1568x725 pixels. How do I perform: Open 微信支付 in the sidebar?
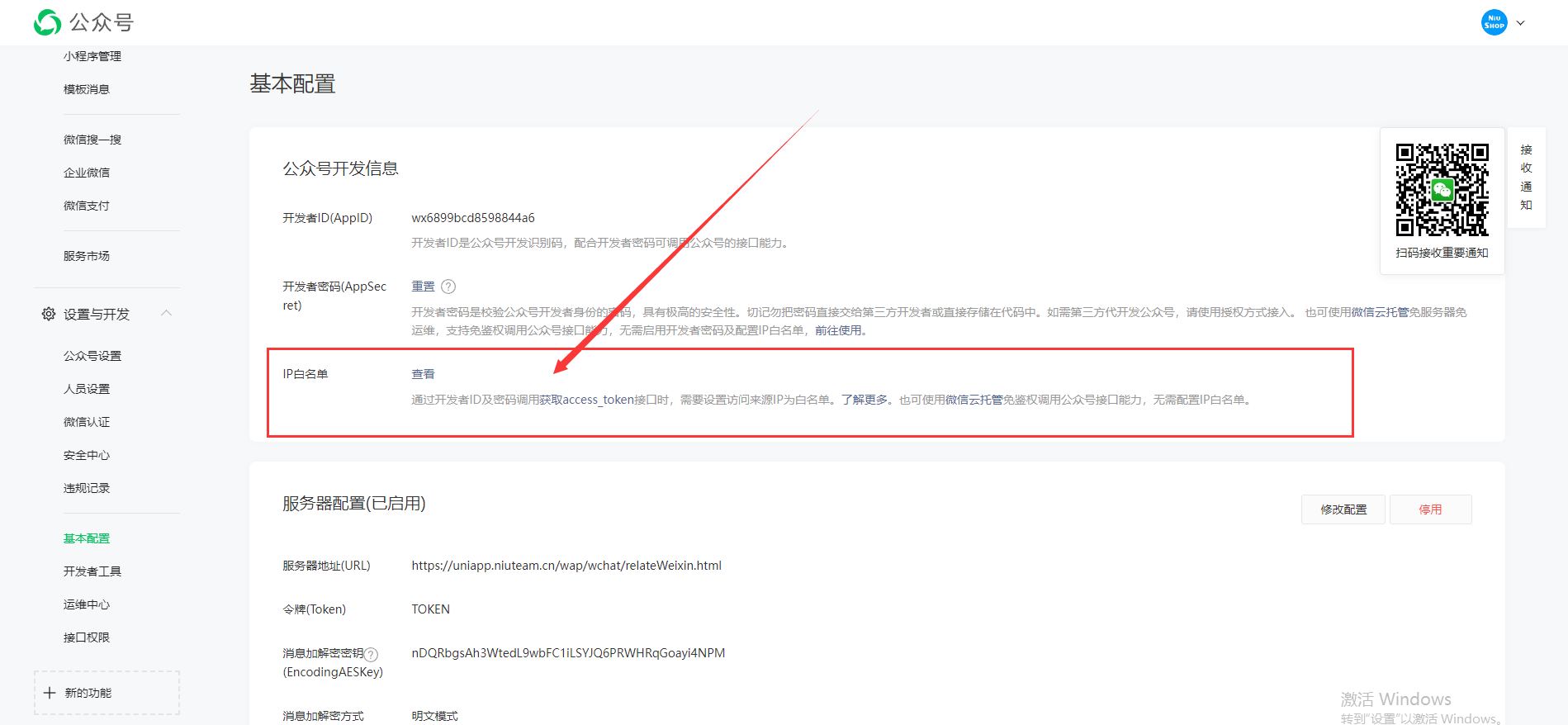pyautogui.click(x=87, y=206)
